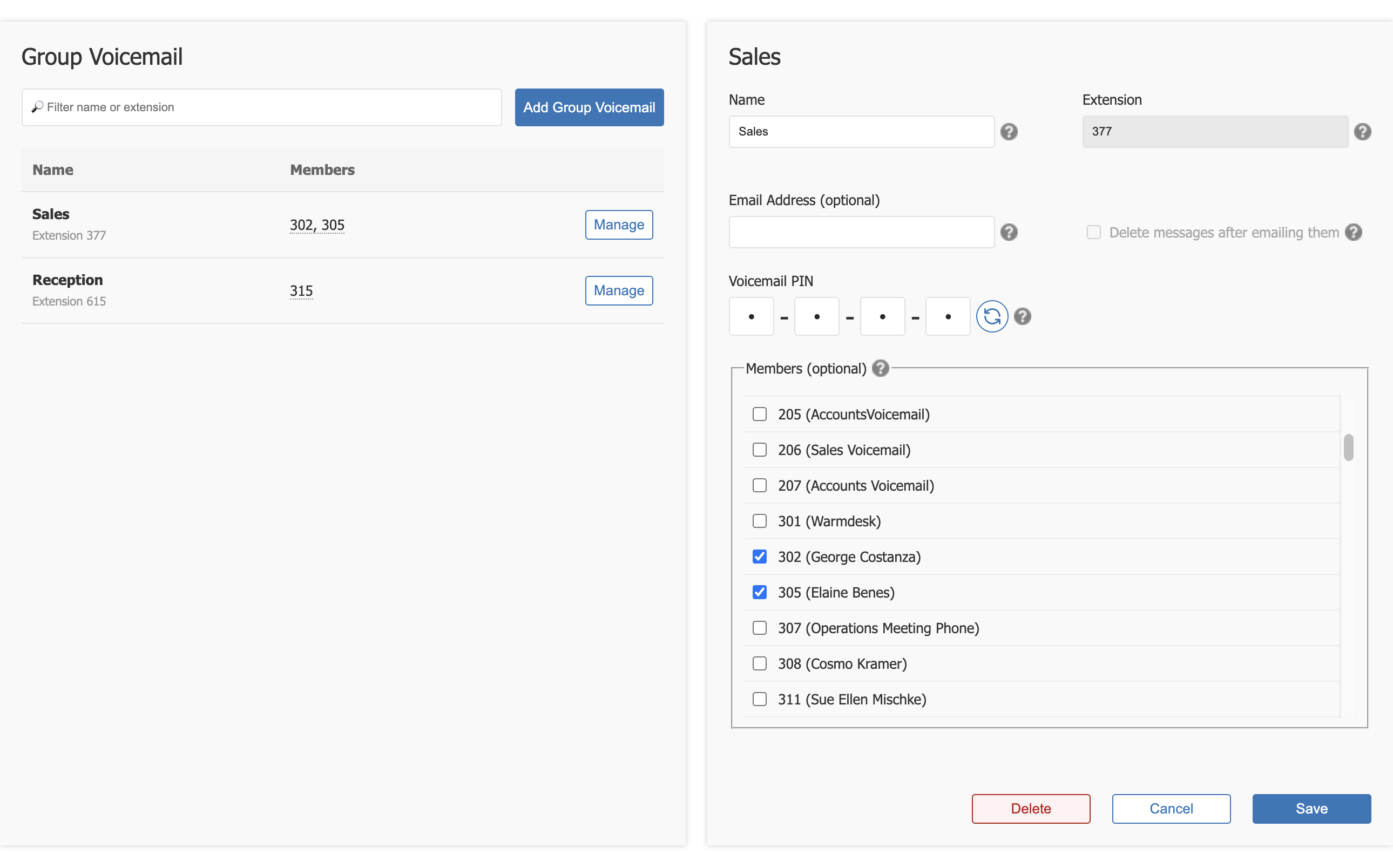1393x868 pixels.
Task: Click the Extension field showing 377
Action: (1215, 132)
